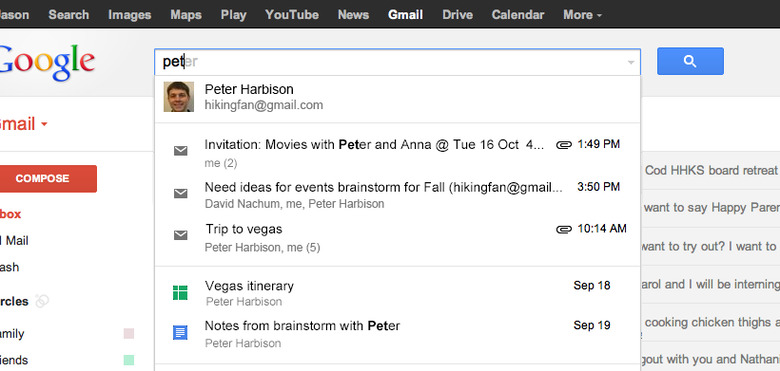Open the Notes from brainstorm document icon

[180, 333]
